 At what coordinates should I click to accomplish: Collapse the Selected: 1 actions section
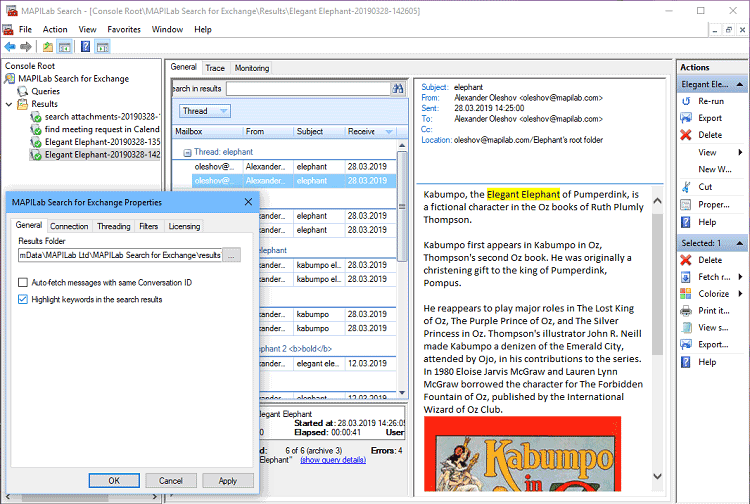tap(740, 243)
